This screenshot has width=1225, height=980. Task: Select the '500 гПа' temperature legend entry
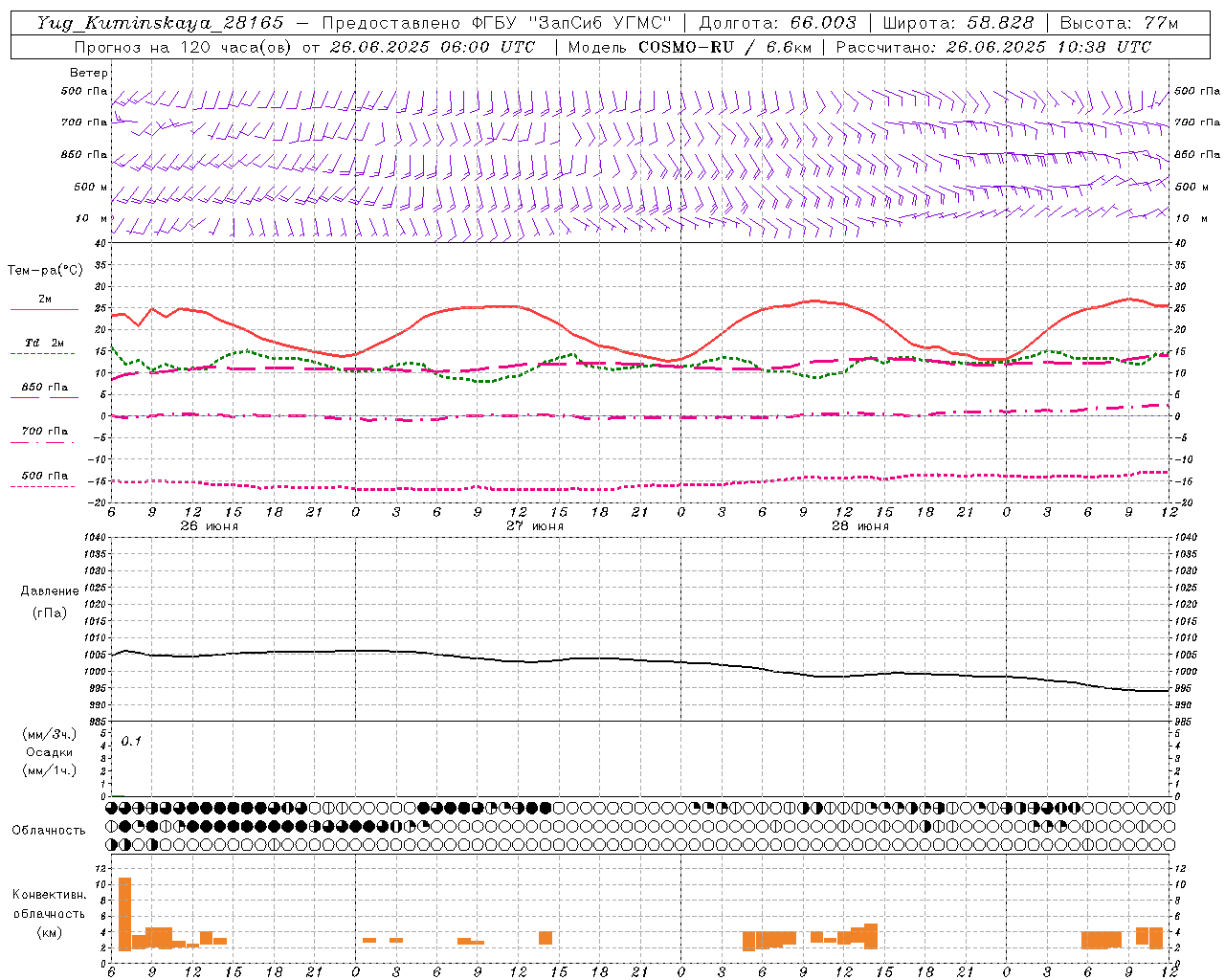pyautogui.click(x=45, y=476)
